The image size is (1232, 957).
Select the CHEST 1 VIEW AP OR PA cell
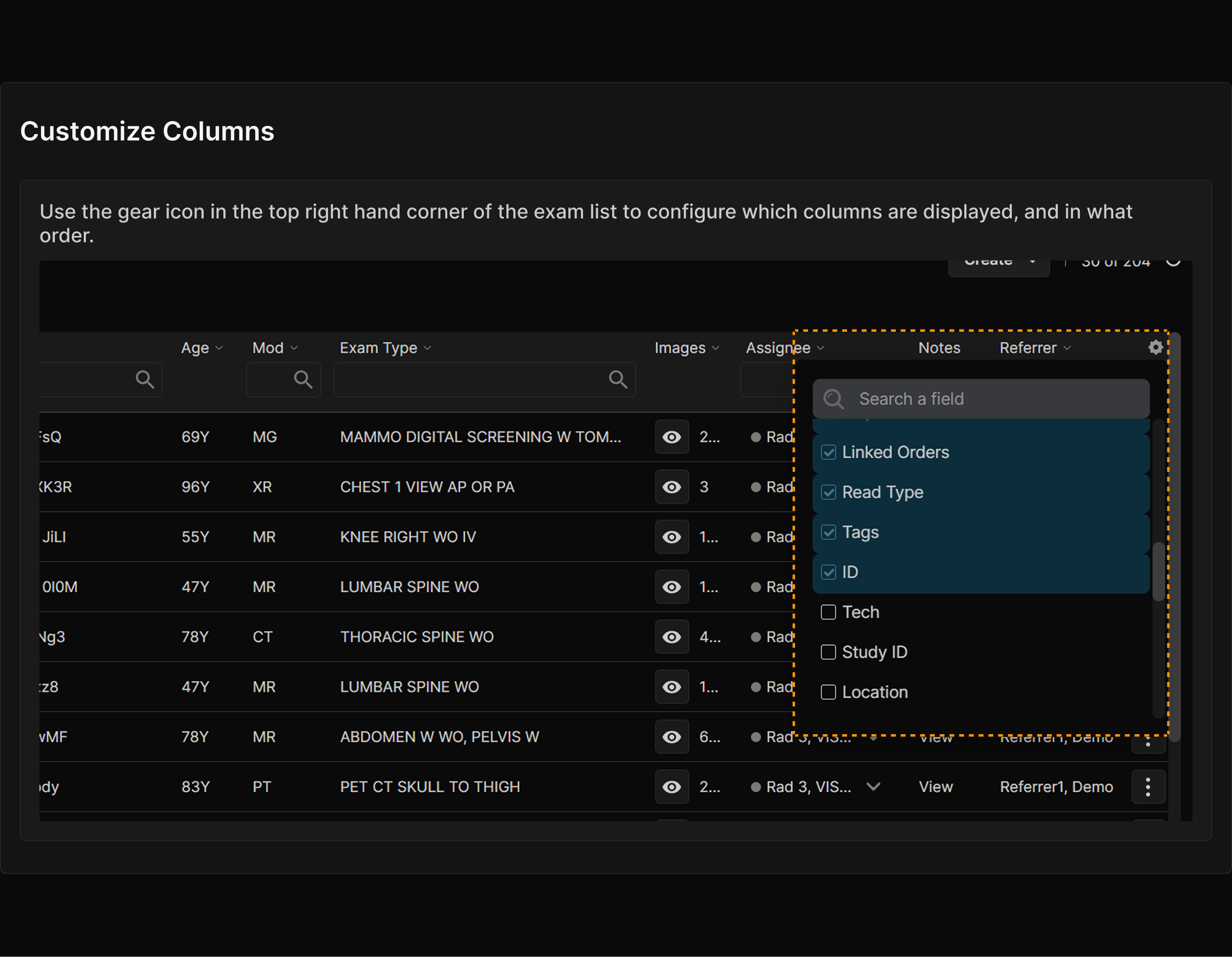point(428,487)
